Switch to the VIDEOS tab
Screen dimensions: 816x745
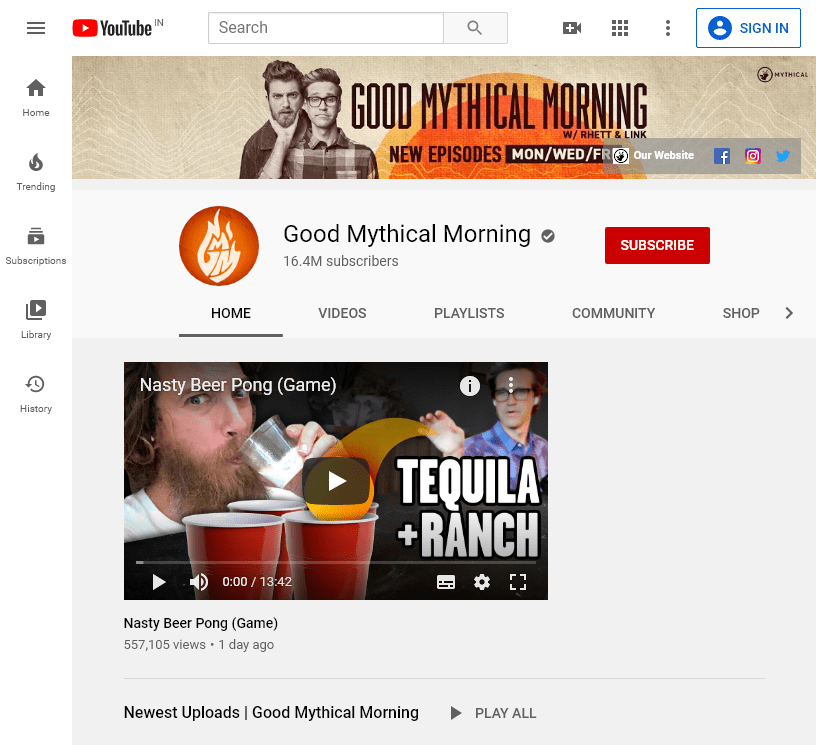point(342,313)
